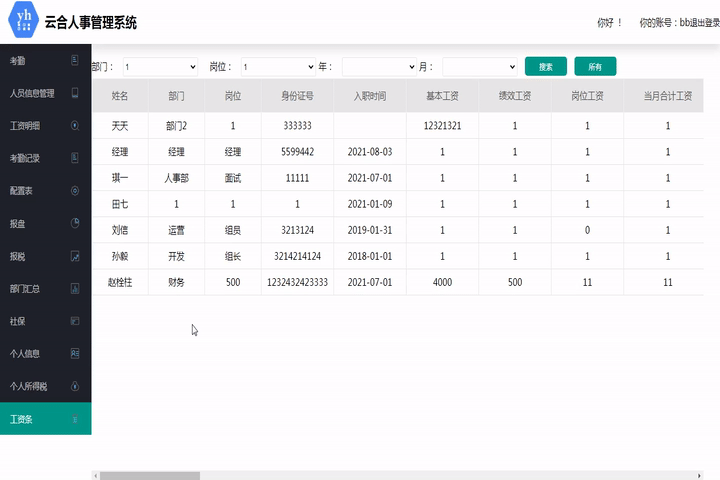This screenshot has width=720, height=480.
Task: Open the 部门 department dropdown
Action: (160, 67)
